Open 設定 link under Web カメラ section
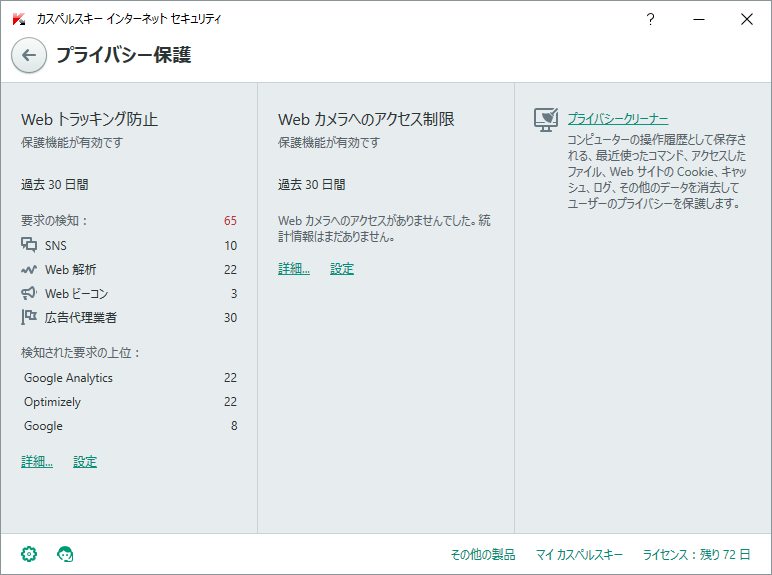This screenshot has width=772, height=575. 342,268
